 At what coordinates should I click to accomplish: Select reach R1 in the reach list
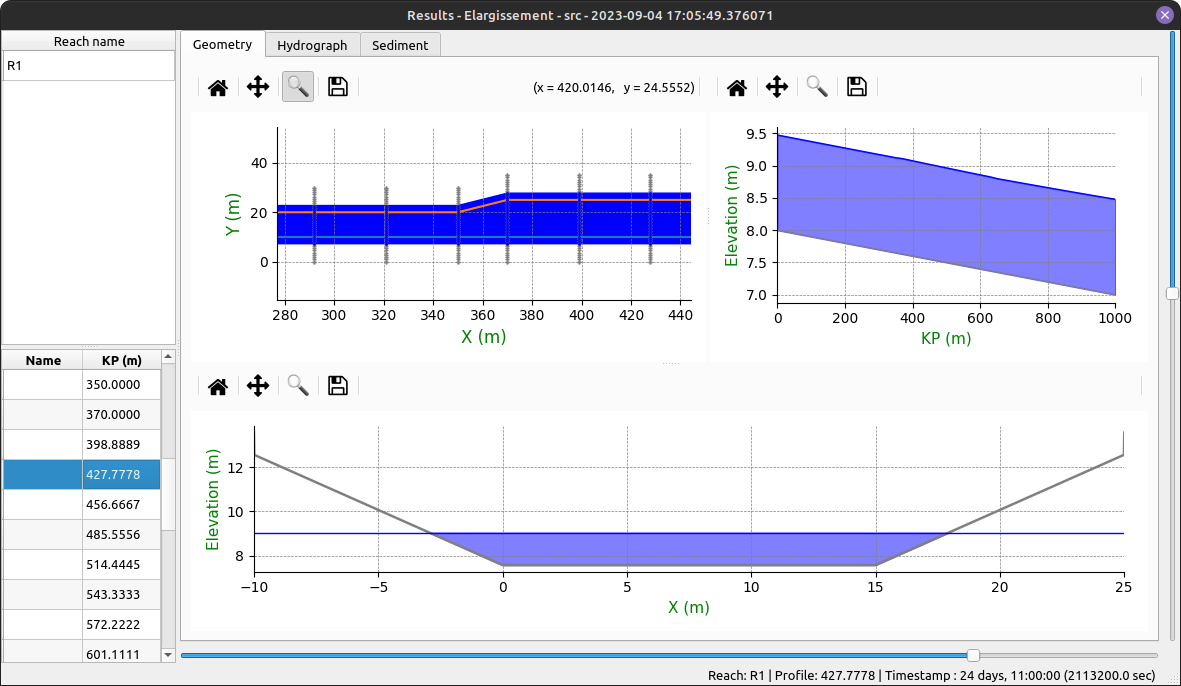(88, 66)
